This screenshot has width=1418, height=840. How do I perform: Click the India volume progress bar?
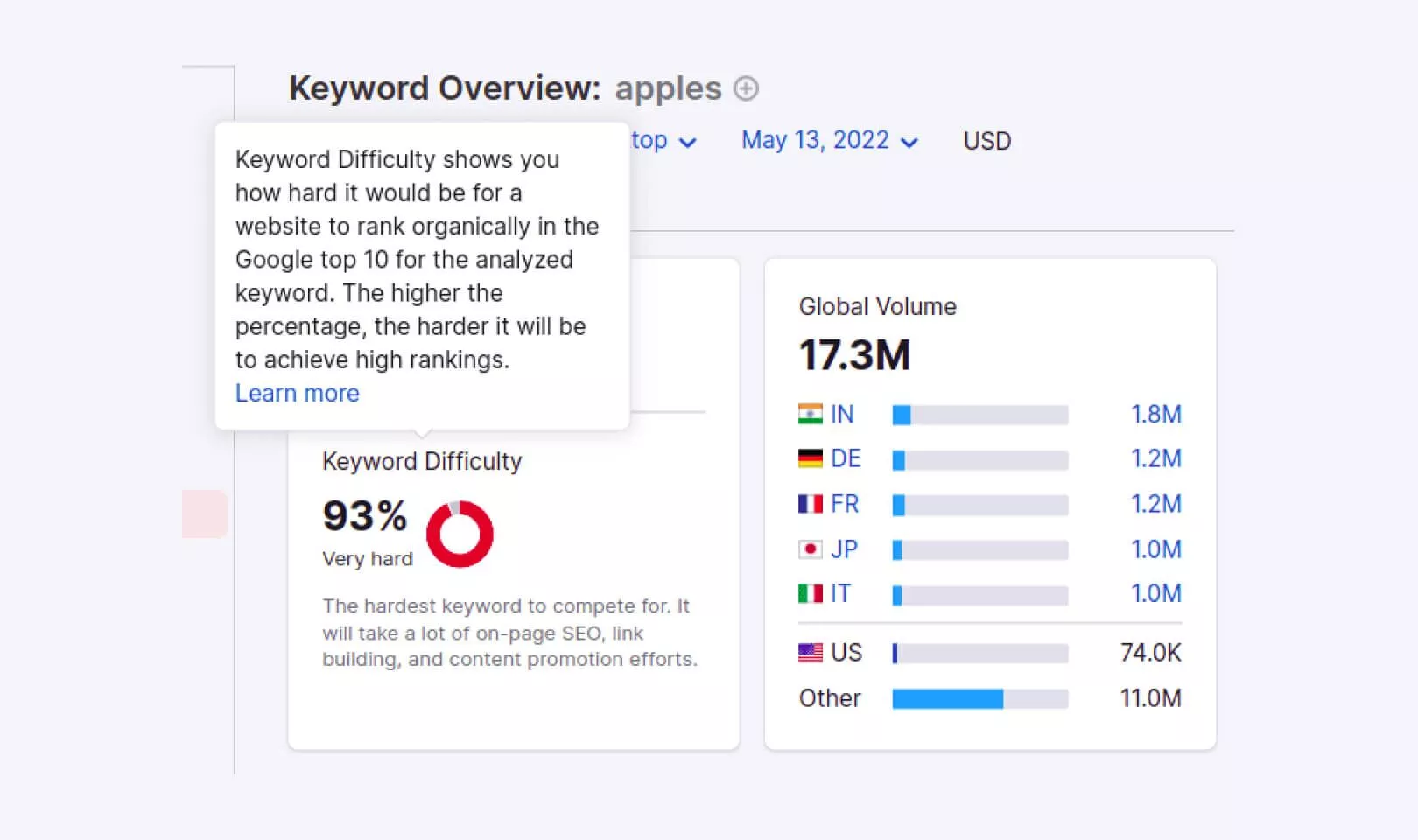[979, 415]
